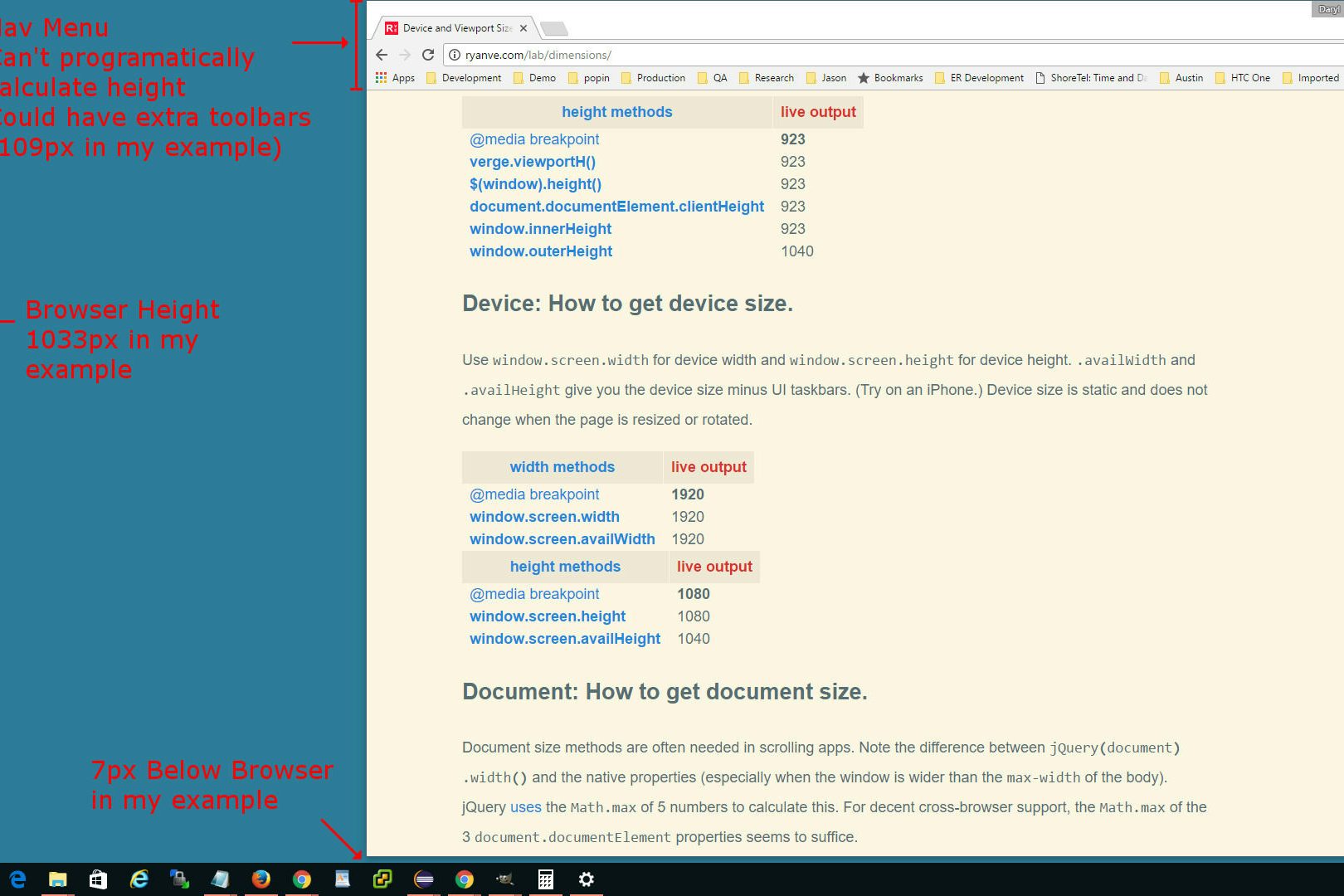
Task: Expand the Research bookmarks folder
Action: pyautogui.click(x=766, y=78)
